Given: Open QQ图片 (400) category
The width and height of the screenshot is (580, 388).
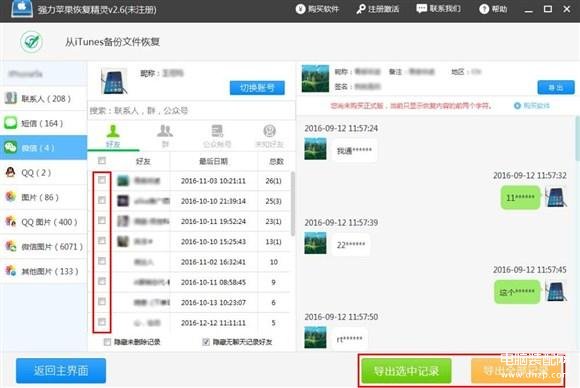Looking at the screenshot, I should [44, 222].
